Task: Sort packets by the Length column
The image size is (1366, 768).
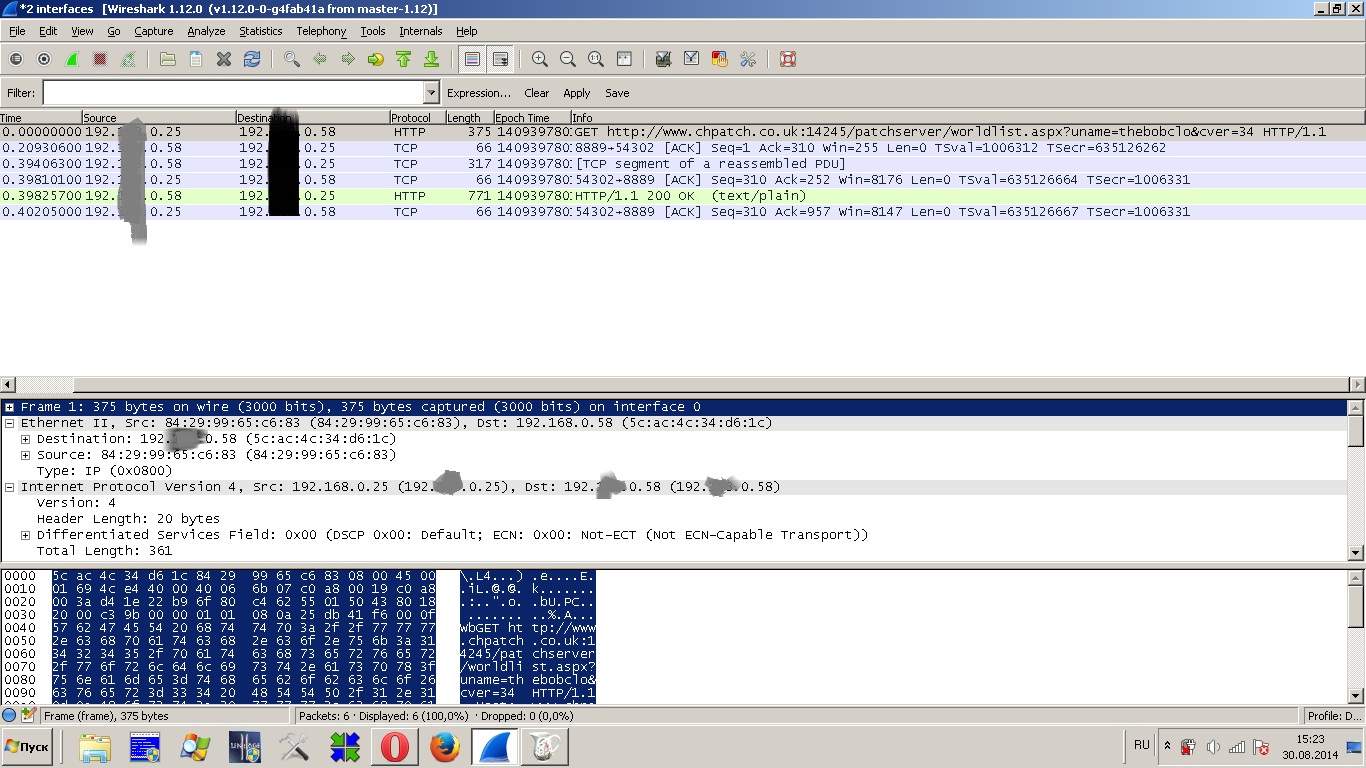Action: click(469, 118)
